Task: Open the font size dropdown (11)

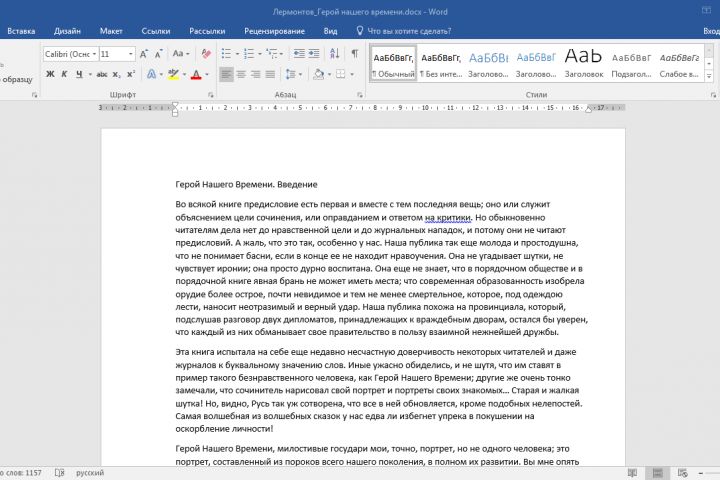Action: [x=131, y=54]
